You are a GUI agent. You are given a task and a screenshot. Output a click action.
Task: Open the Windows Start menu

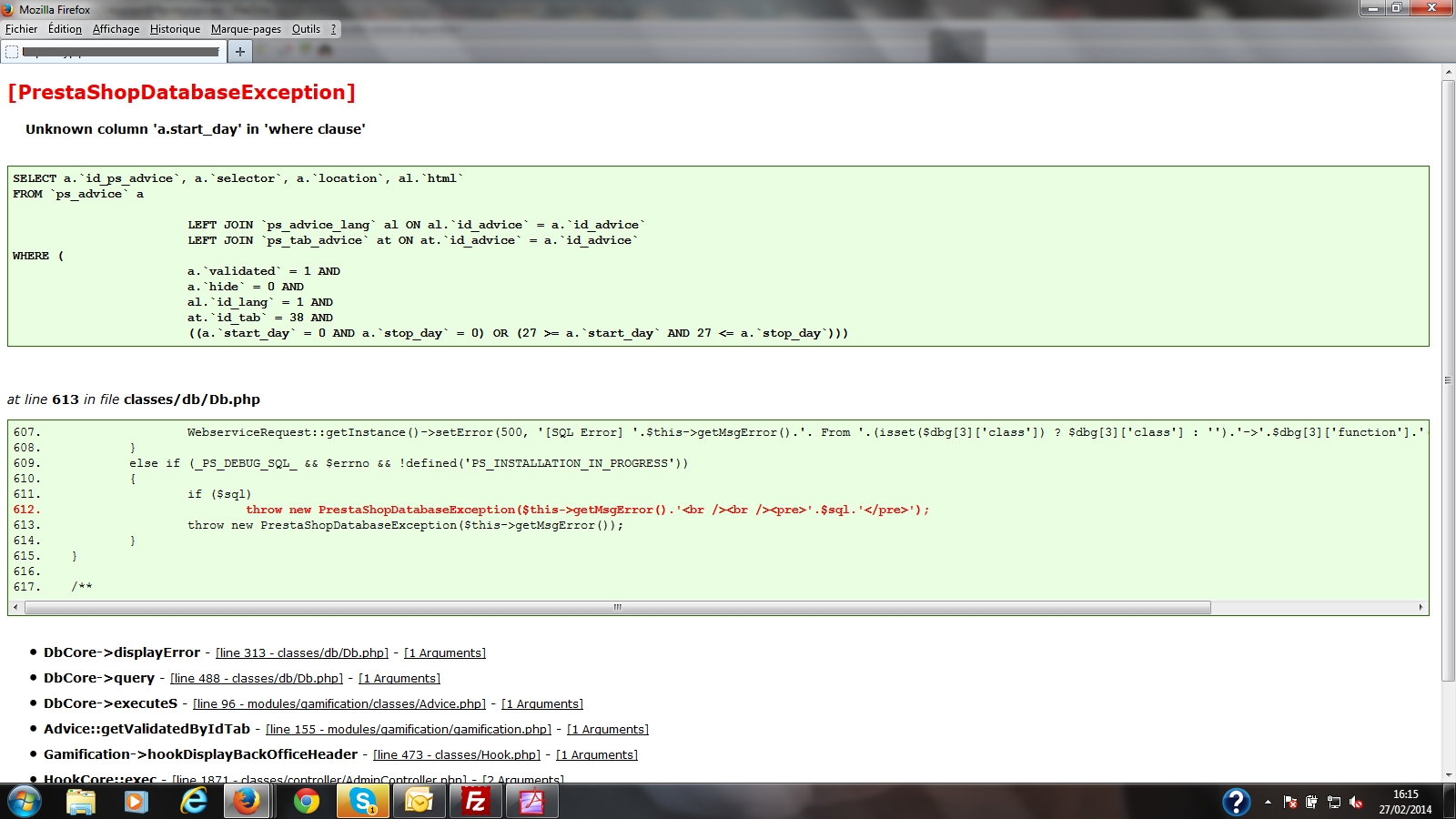(x=24, y=802)
